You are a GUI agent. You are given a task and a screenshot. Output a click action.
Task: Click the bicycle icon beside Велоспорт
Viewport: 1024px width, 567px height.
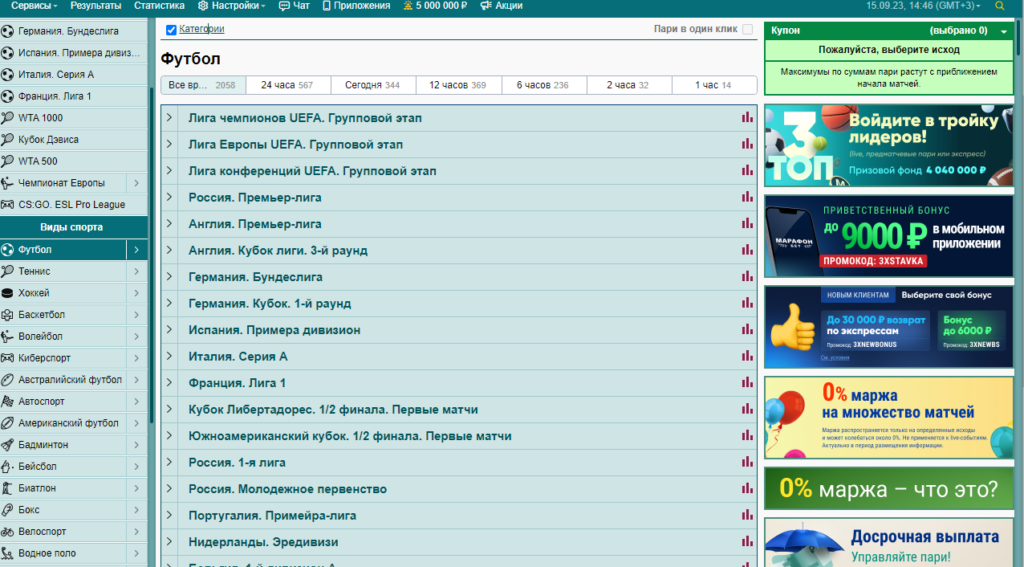[7, 531]
